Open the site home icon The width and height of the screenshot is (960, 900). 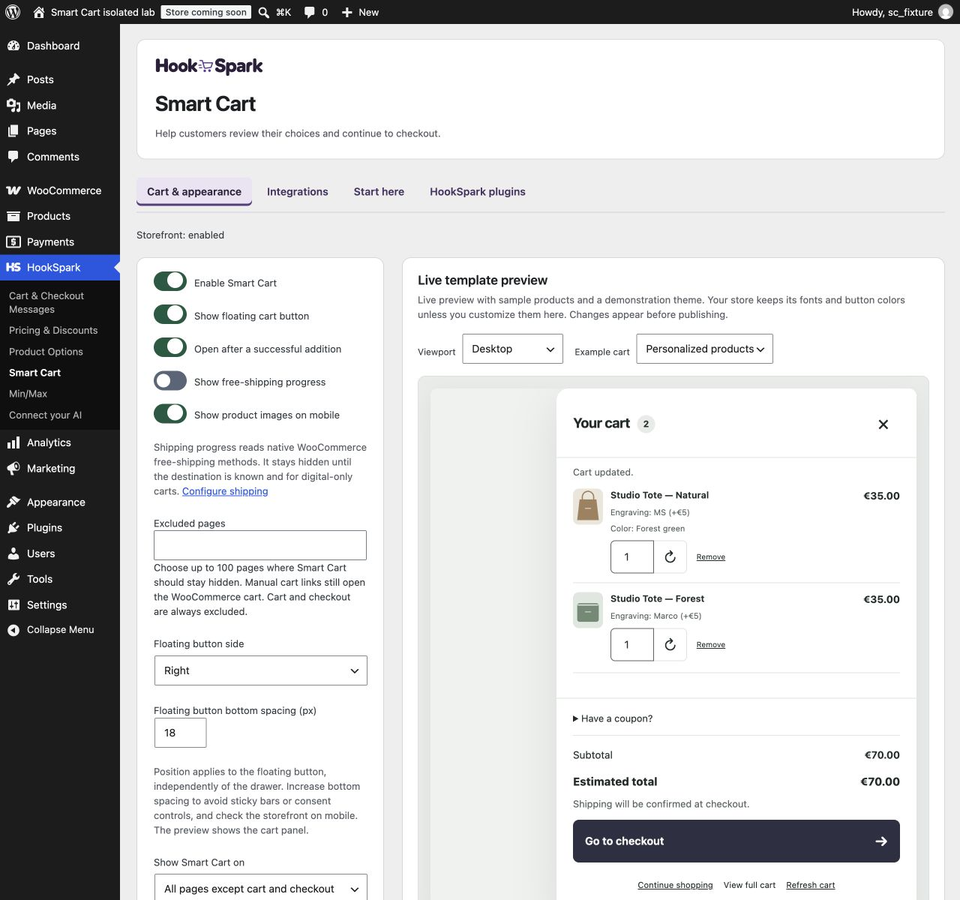(39, 12)
